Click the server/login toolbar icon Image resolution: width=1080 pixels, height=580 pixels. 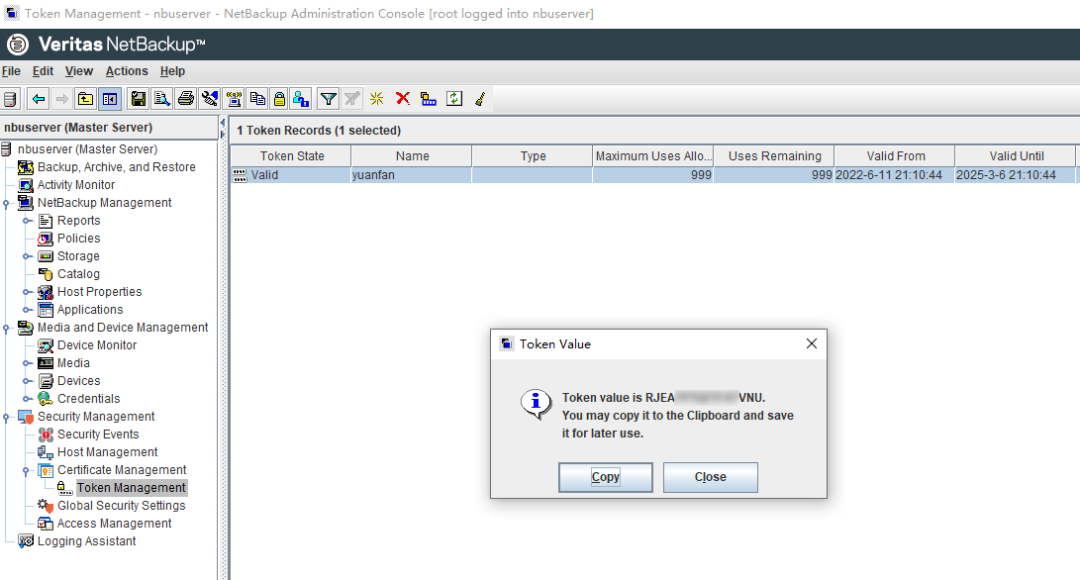coord(10,99)
